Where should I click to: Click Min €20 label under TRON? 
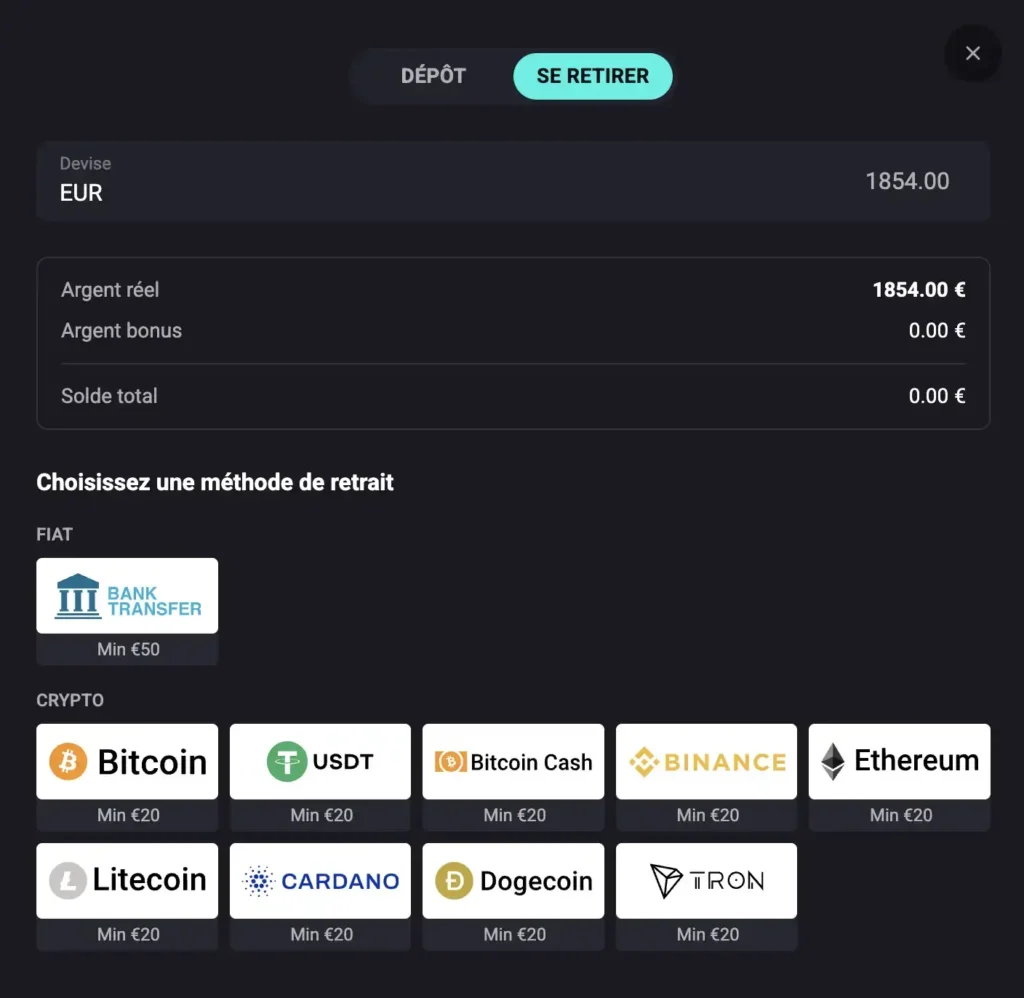[x=707, y=934]
